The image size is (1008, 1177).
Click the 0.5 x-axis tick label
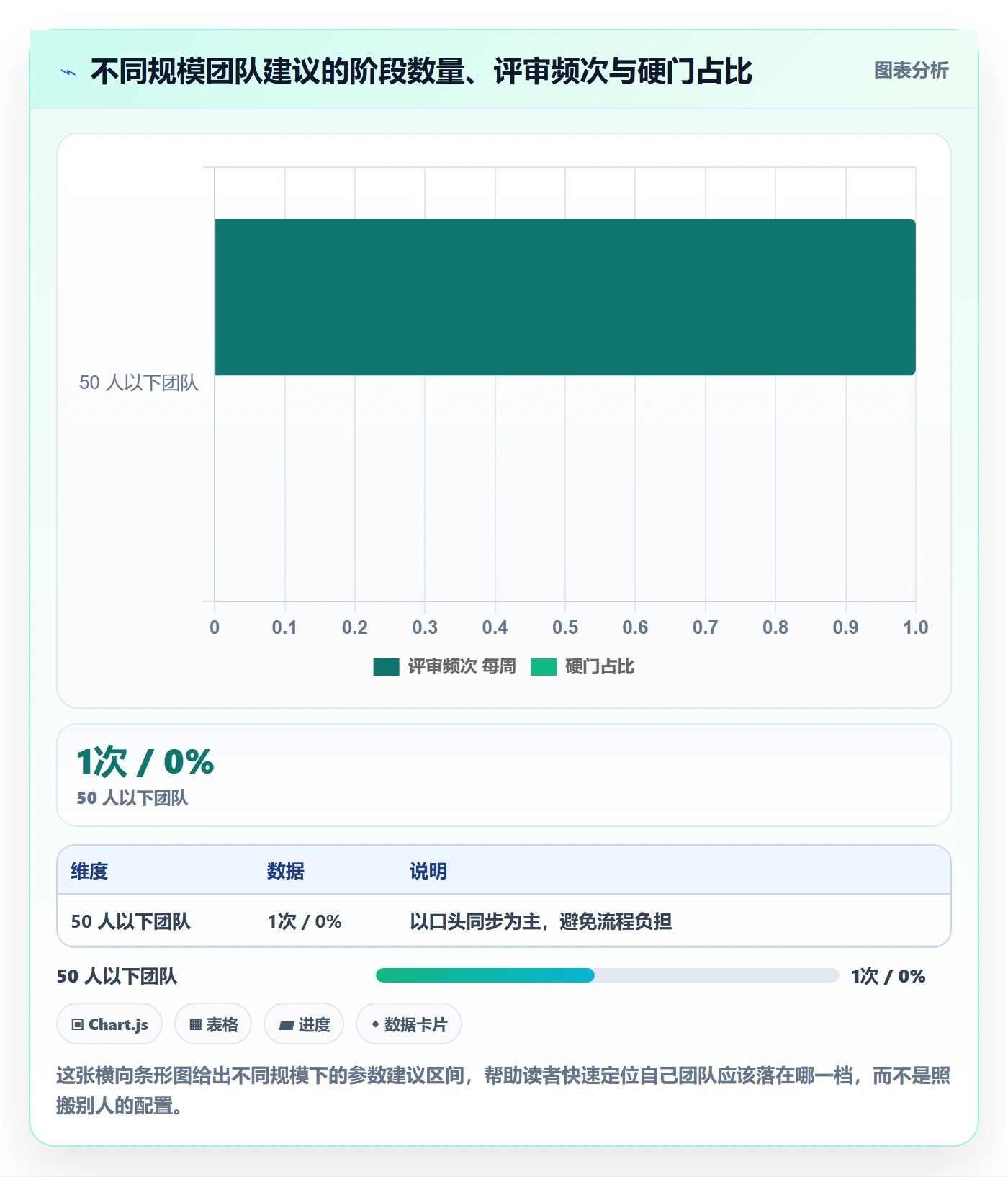[565, 627]
